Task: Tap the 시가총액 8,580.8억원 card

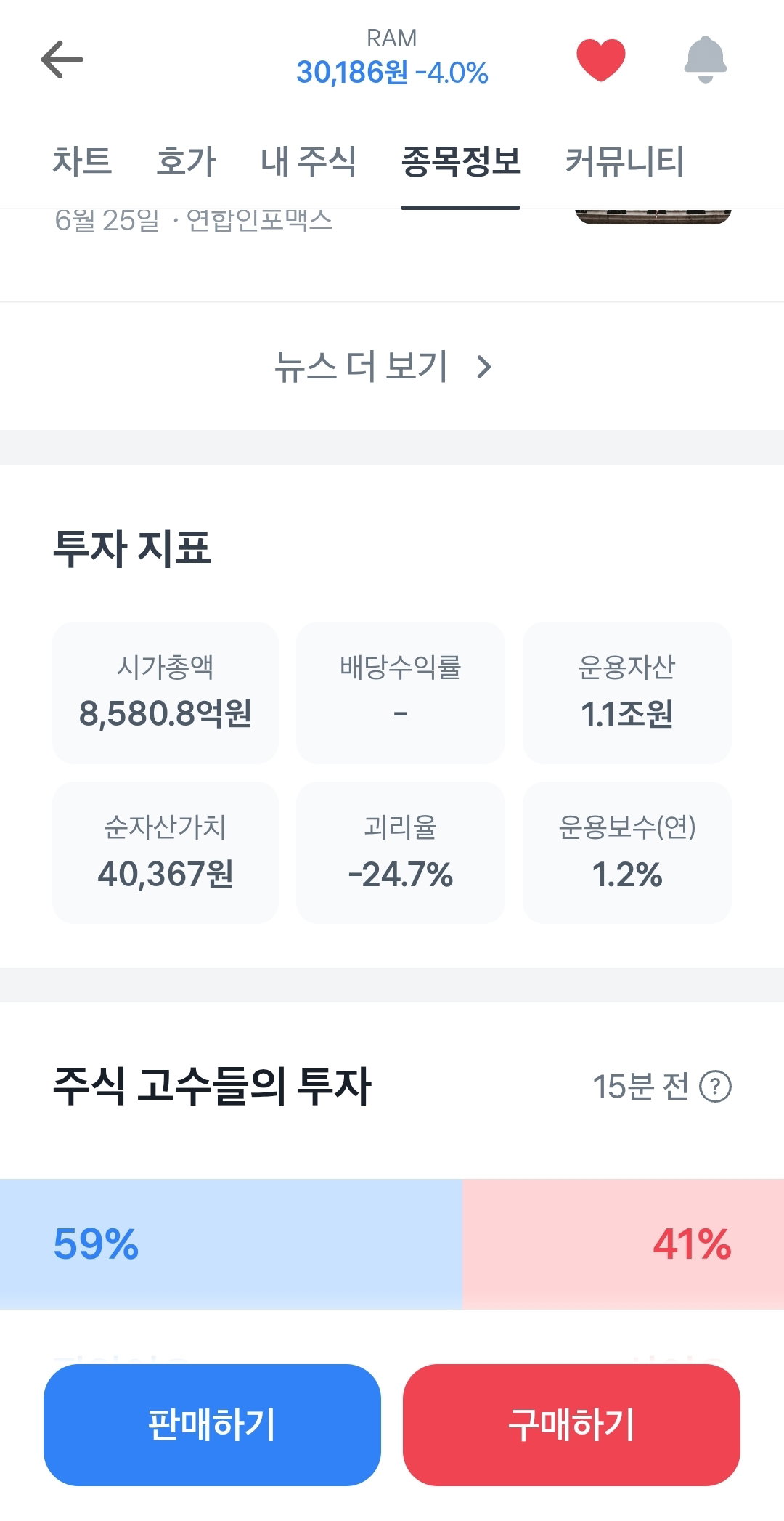Action: click(x=166, y=692)
